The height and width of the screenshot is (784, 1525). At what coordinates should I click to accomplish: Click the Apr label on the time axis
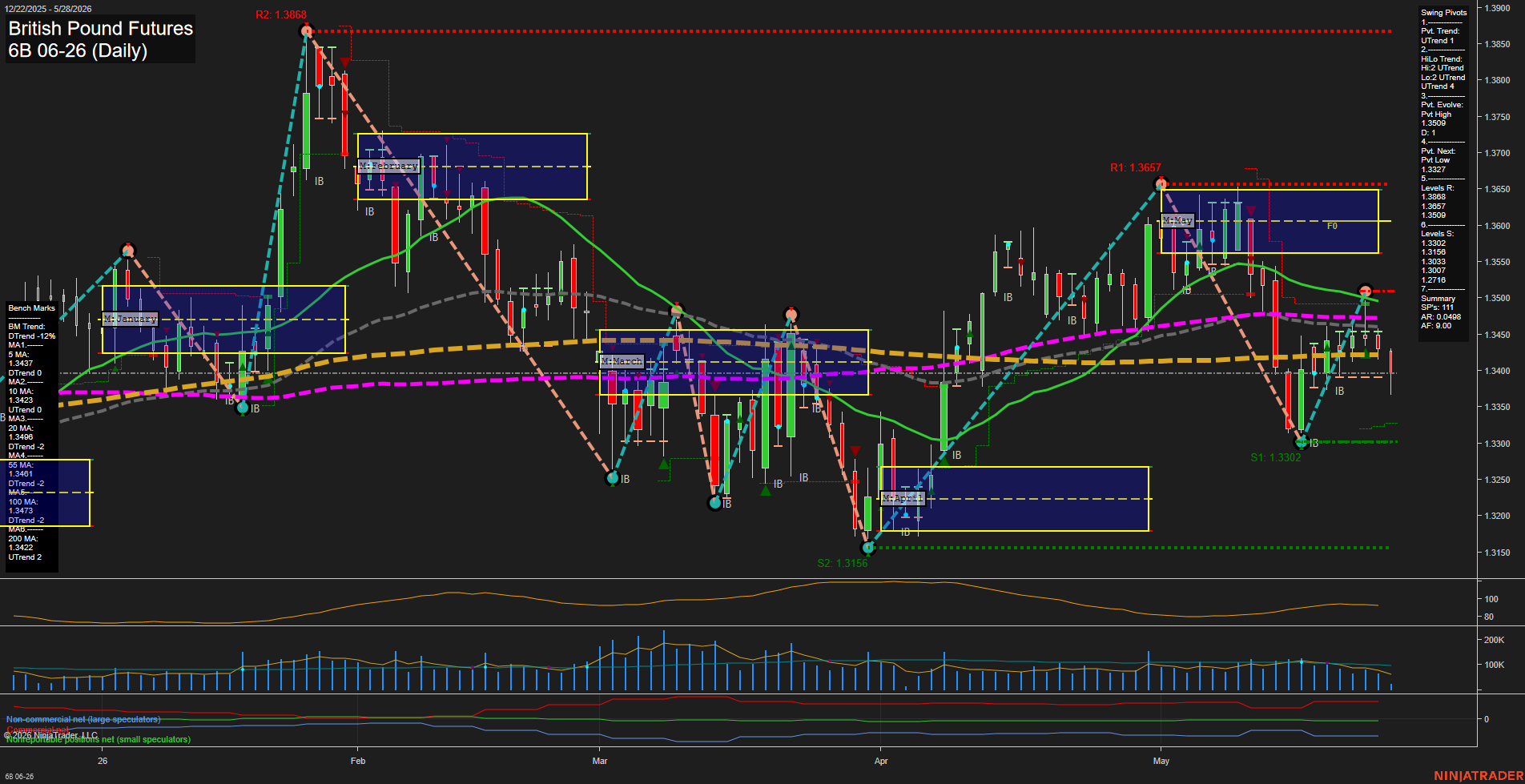point(881,761)
